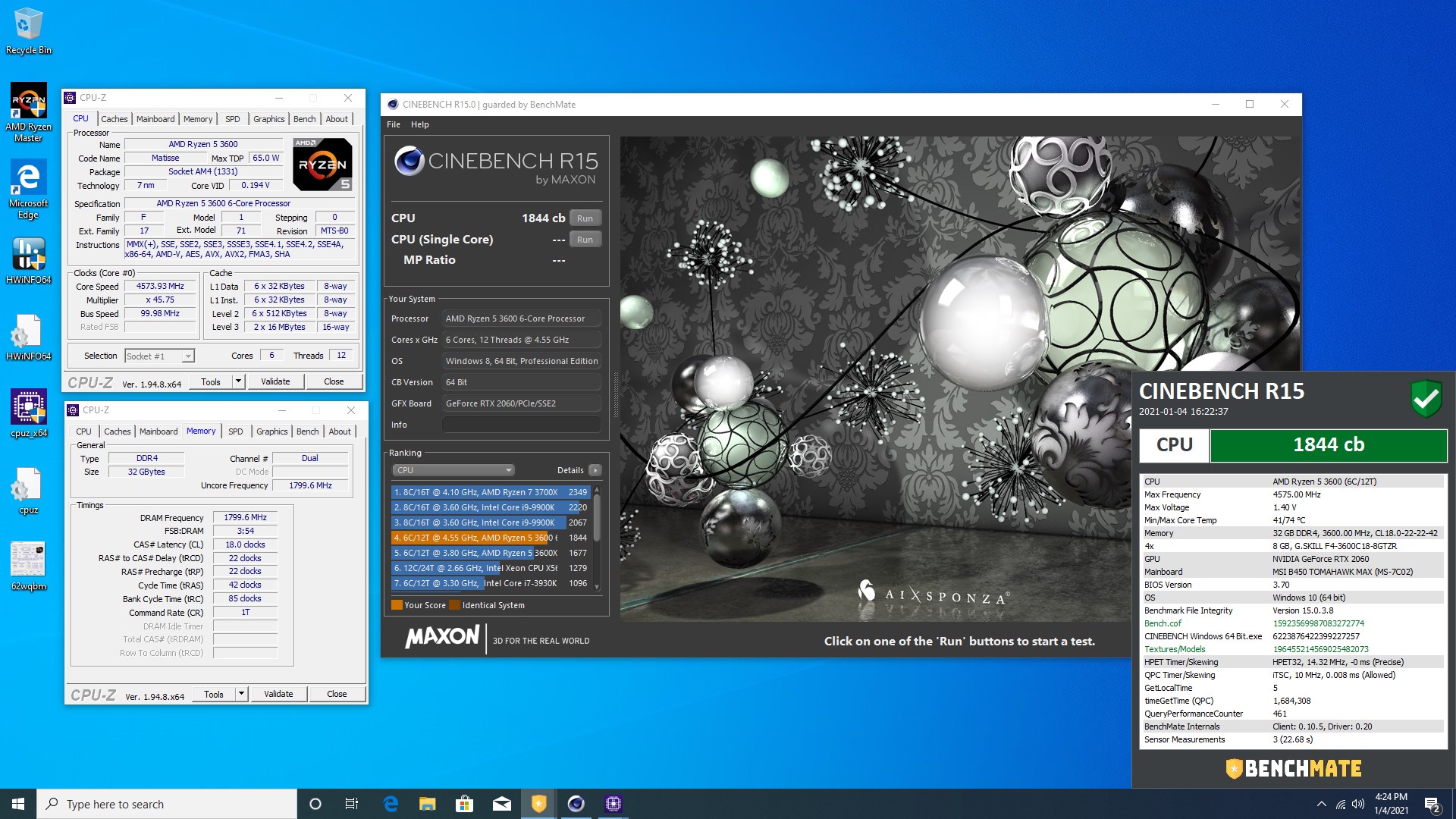
Task: Open Cortana from the taskbar
Action: (x=315, y=804)
